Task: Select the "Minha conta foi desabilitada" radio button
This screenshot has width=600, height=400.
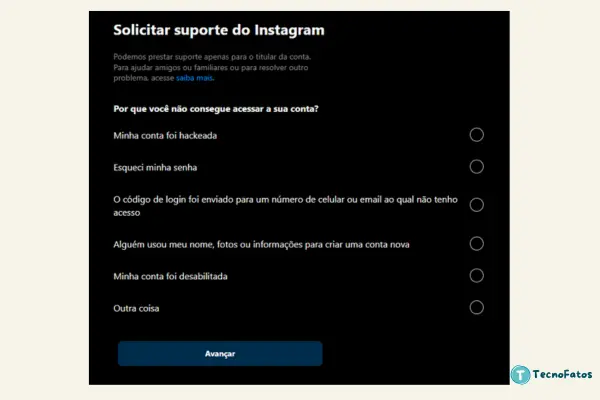Action: [x=476, y=275]
